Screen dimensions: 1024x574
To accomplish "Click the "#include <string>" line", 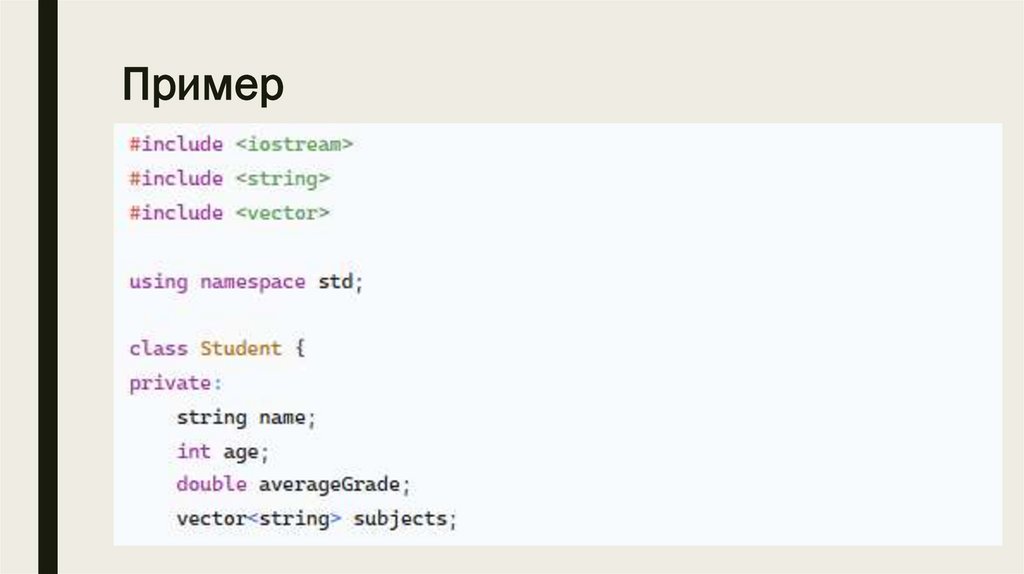I will point(229,179).
